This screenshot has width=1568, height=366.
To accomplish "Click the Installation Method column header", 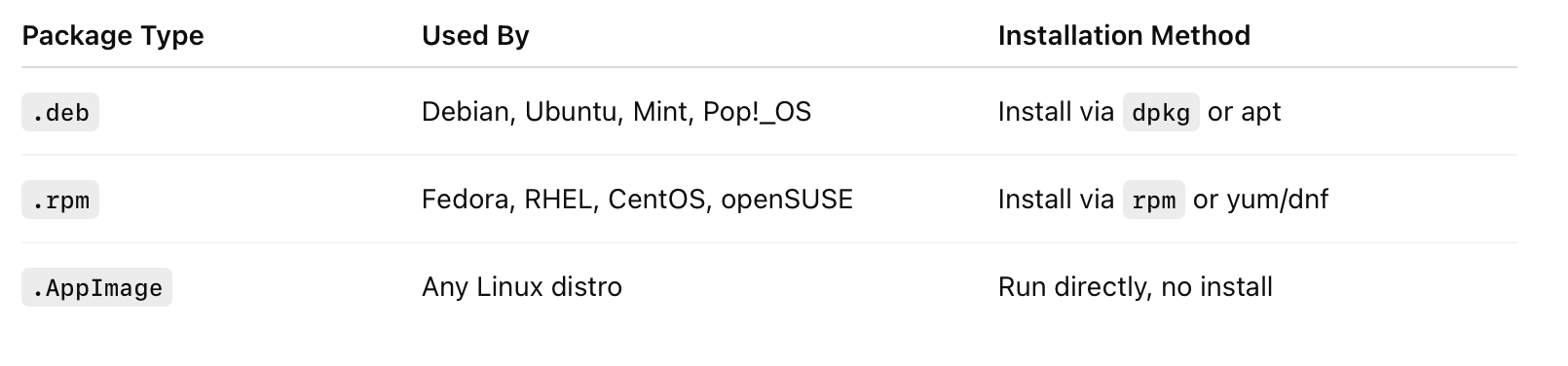I will 1124,36.
